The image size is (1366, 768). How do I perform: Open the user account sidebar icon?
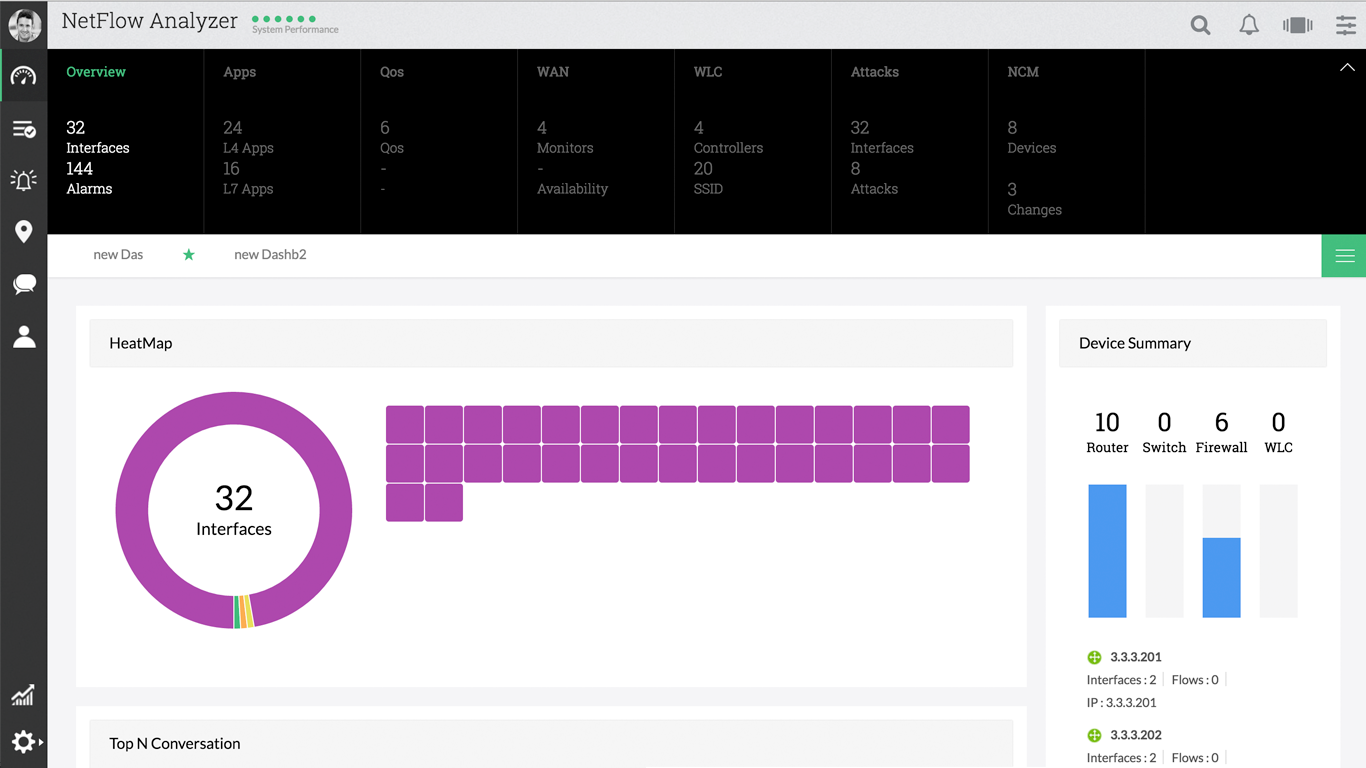click(x=24, y=337)
